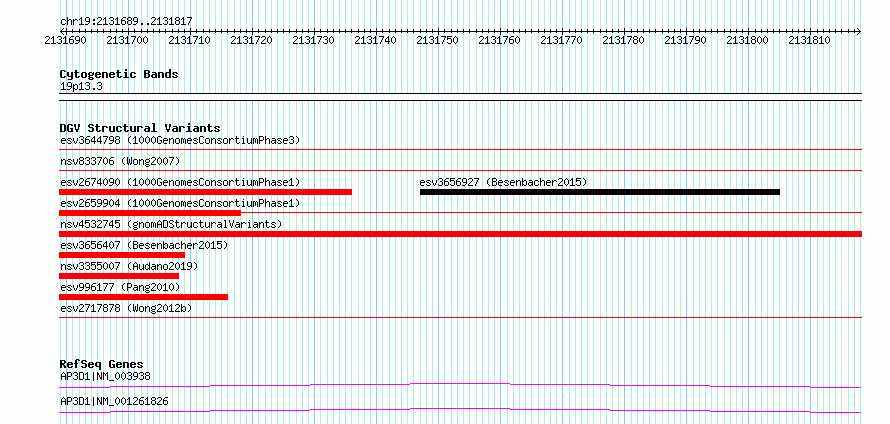Select variant label esv3656407 (Besenbacher2015)
The height and width of the screenshot is (424, 890).
coord(144,245)
